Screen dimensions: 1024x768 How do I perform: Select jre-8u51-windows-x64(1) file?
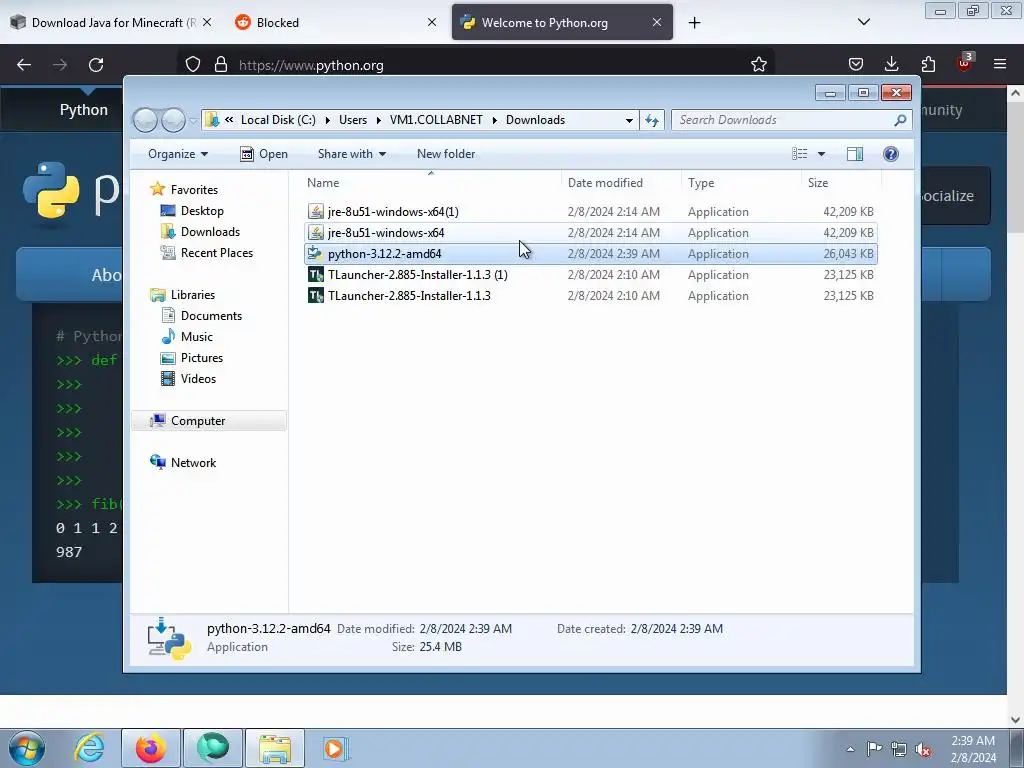coord(590,212)
